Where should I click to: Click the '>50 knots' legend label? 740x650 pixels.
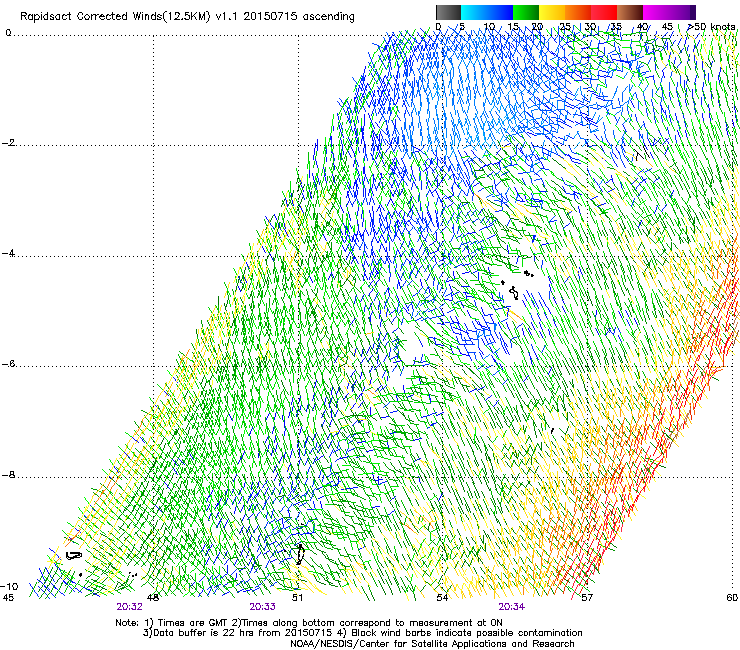click(712, 27)
